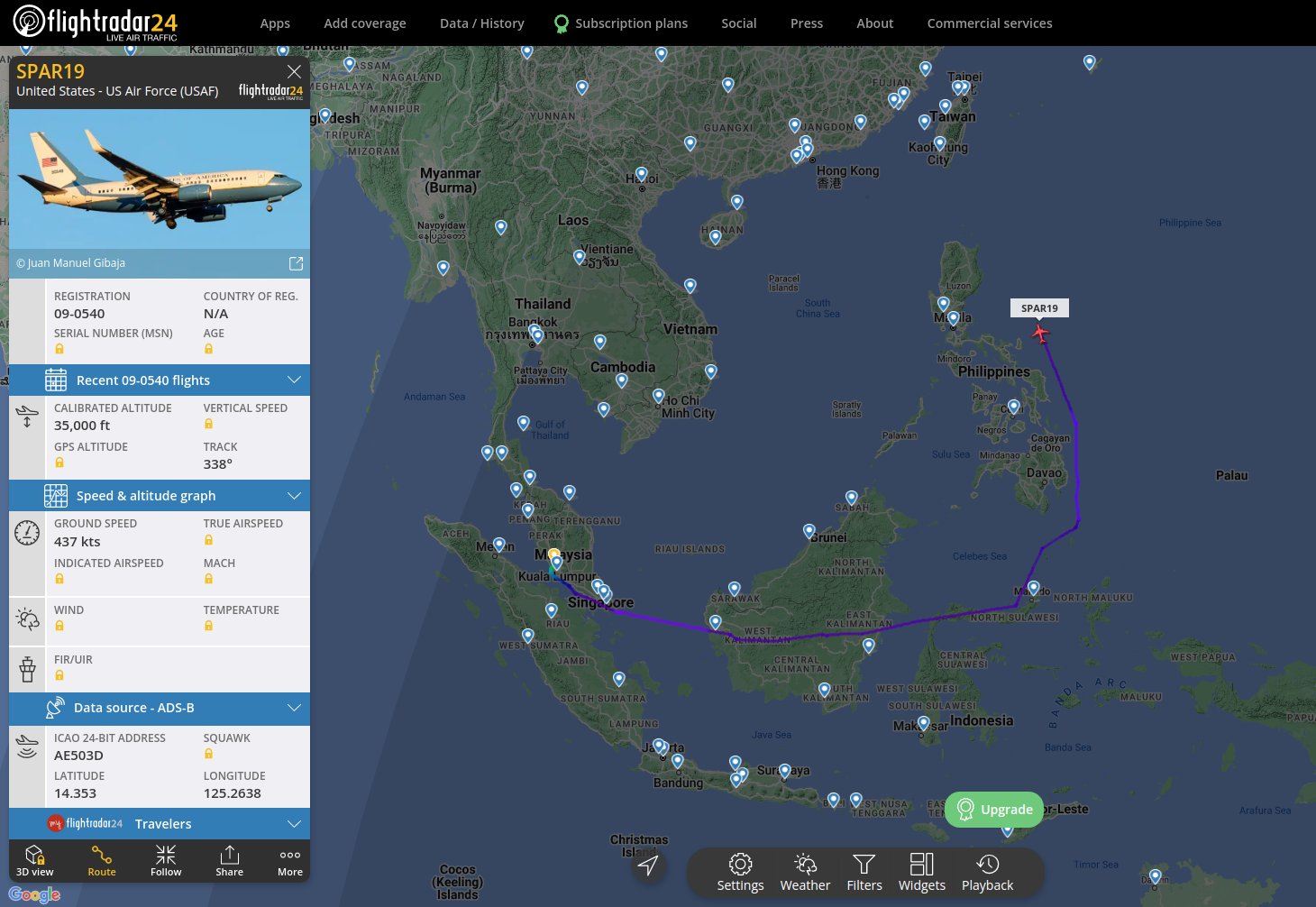Select the SPAR19 aircraft on the map

1040,334
